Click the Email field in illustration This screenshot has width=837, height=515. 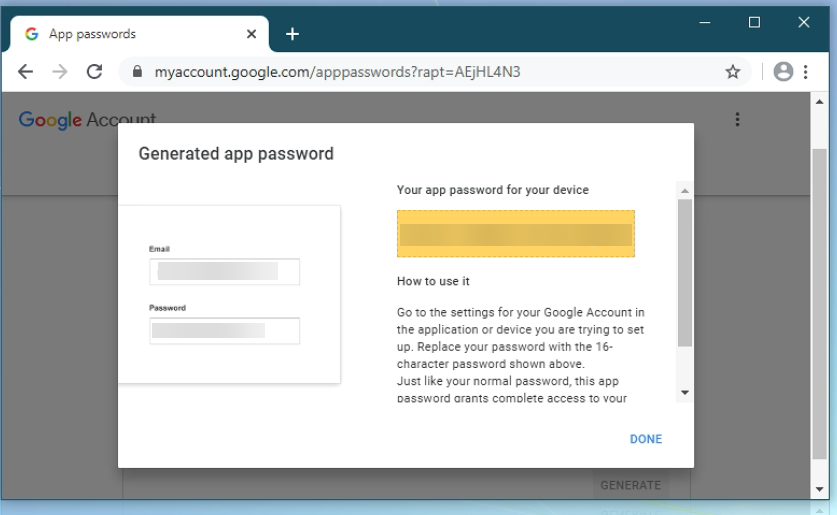click(224, 272)
